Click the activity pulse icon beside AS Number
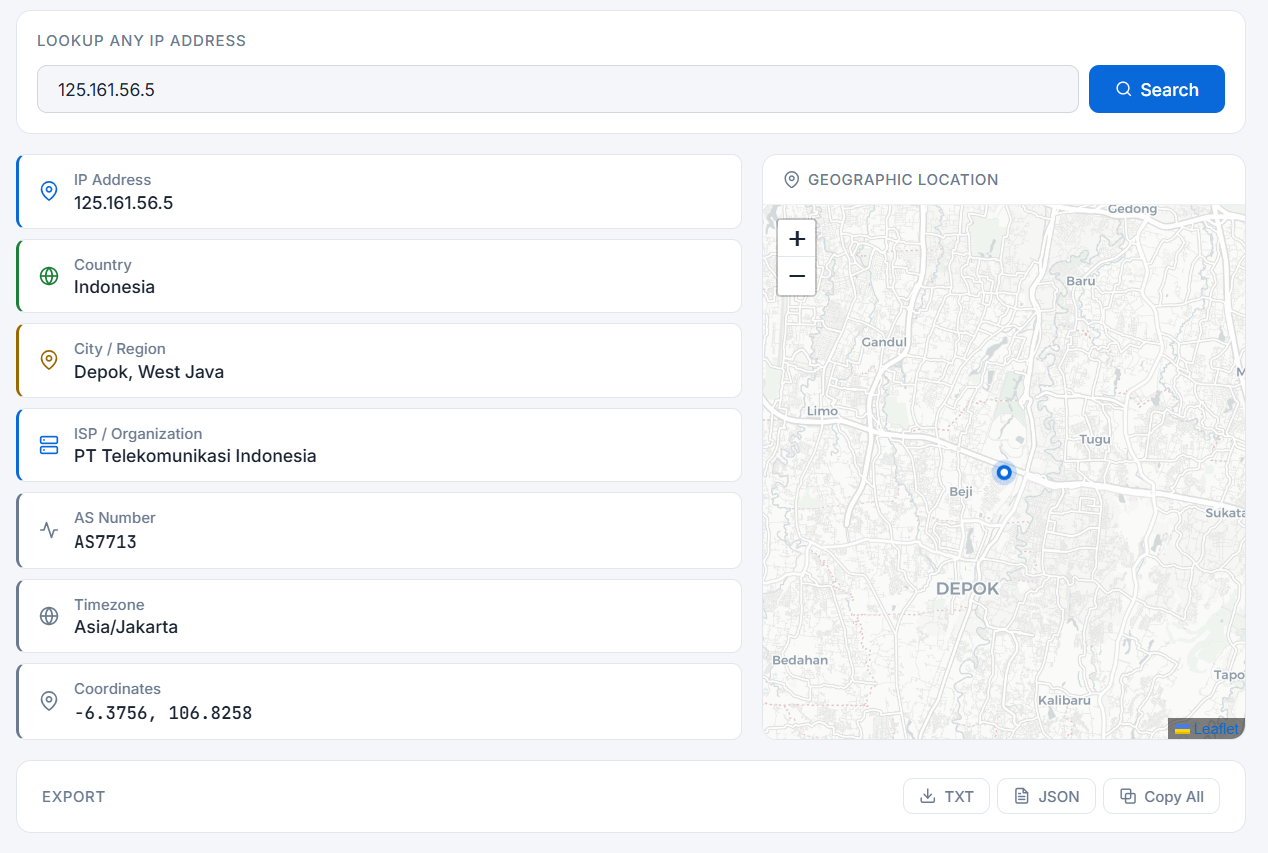1268x853 pixels. pyautogui.click(x=49, y=530)
